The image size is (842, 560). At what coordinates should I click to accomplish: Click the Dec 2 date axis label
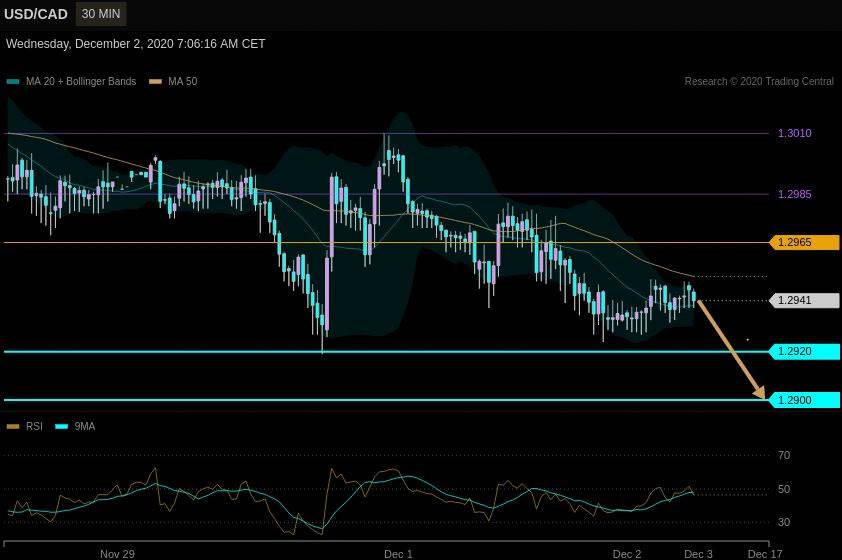click(x=627, y=554)
